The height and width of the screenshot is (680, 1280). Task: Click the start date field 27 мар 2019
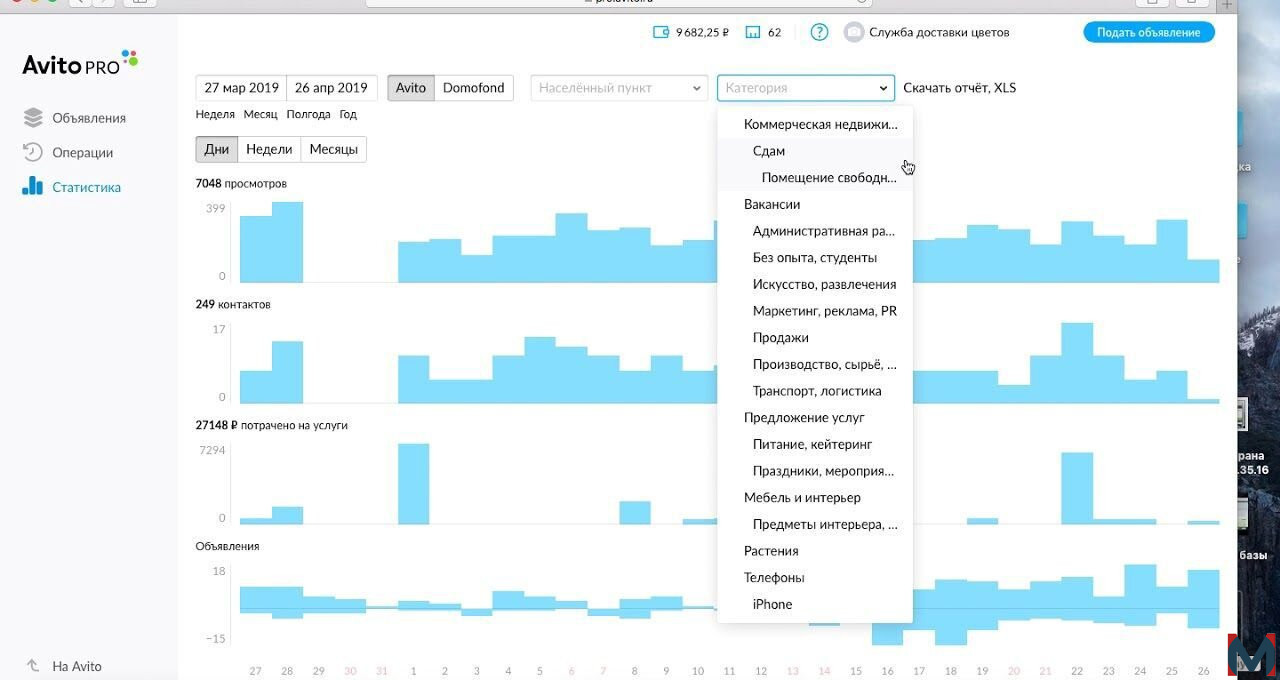[242, 88]
